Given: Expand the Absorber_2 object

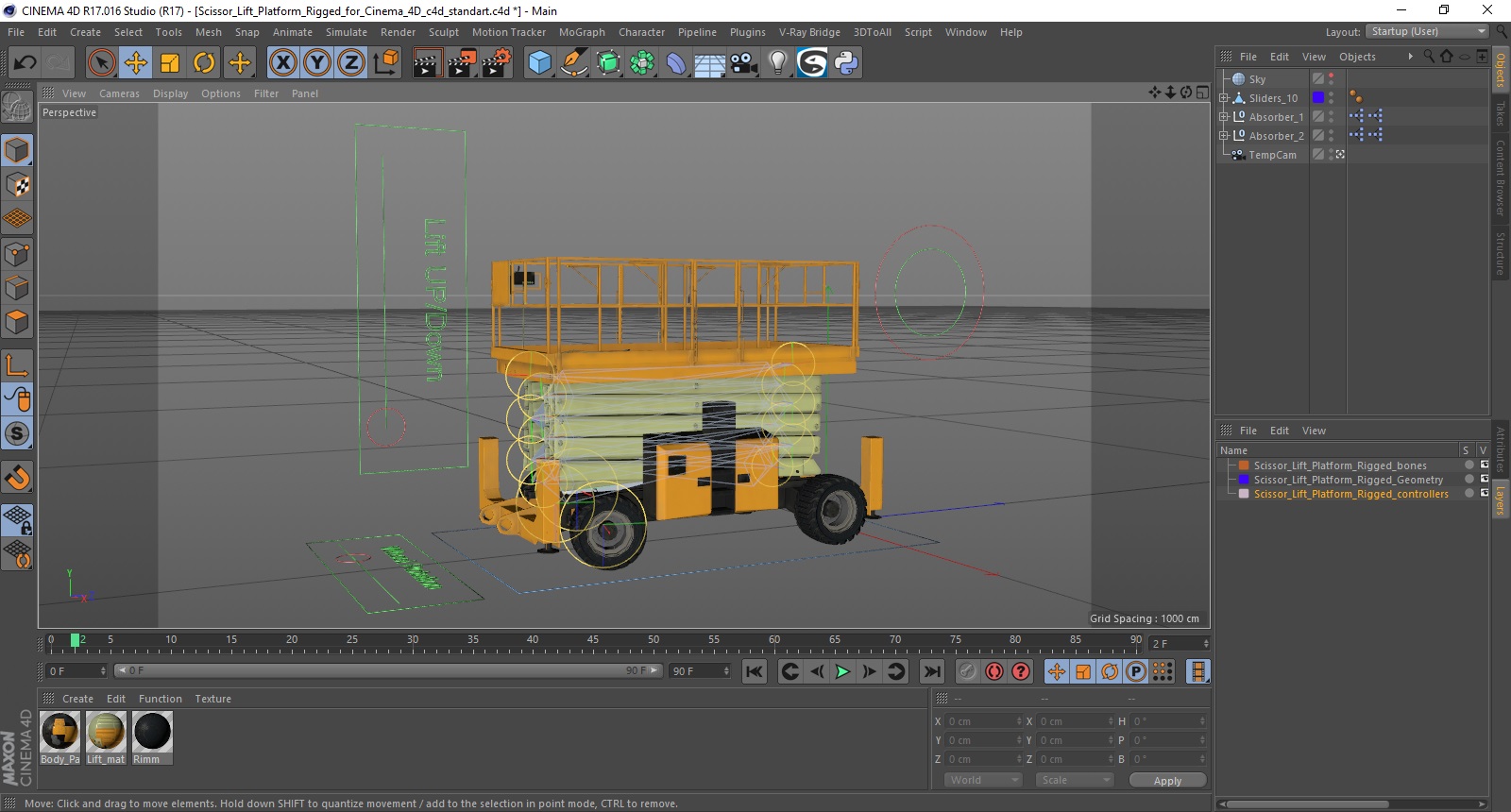Looking at the screenshot, I should (1224, 136).
